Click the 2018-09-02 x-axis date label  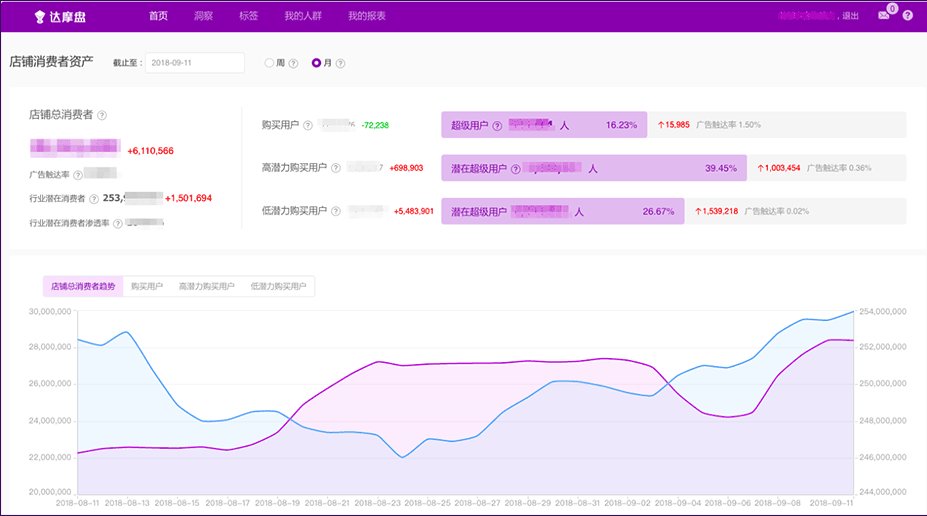coord(627,503)
